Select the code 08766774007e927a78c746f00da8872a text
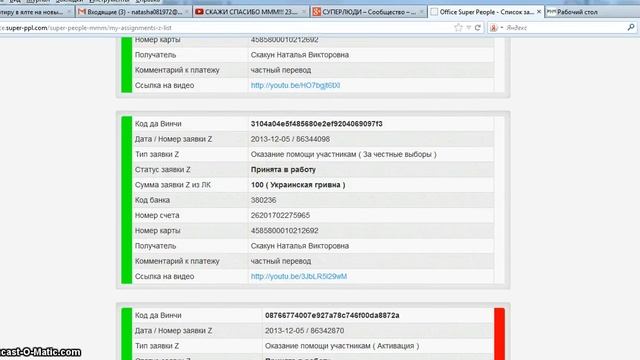640x360 pixels. 332,315
